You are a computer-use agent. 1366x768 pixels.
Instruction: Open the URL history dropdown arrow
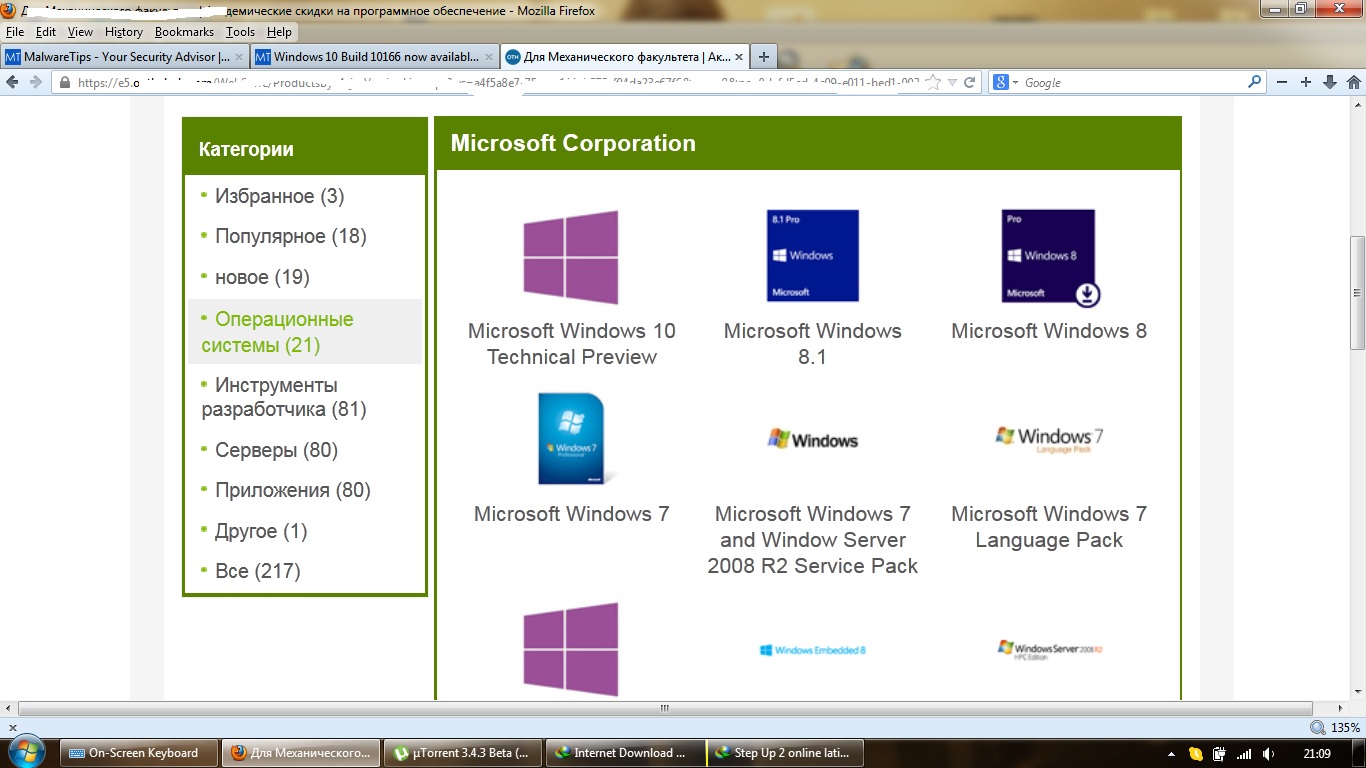pyautogui.click(x=952, y=83)
